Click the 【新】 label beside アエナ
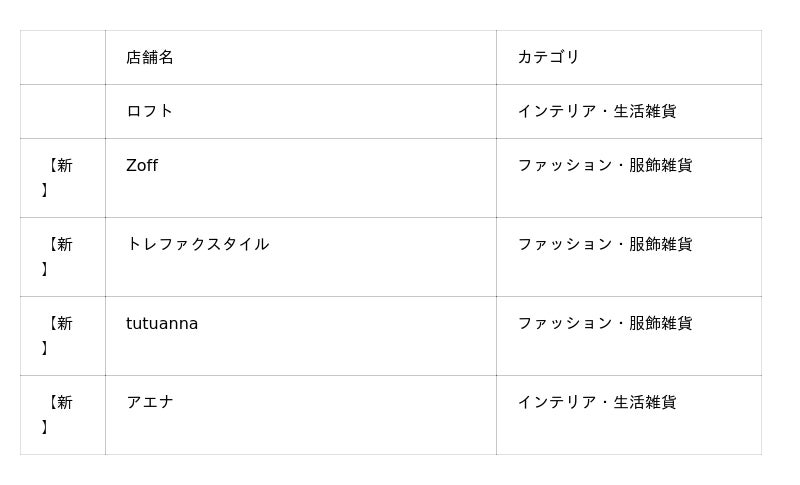Image resolution: width=800 pixels, height=485 pixels. coord(58,414)
